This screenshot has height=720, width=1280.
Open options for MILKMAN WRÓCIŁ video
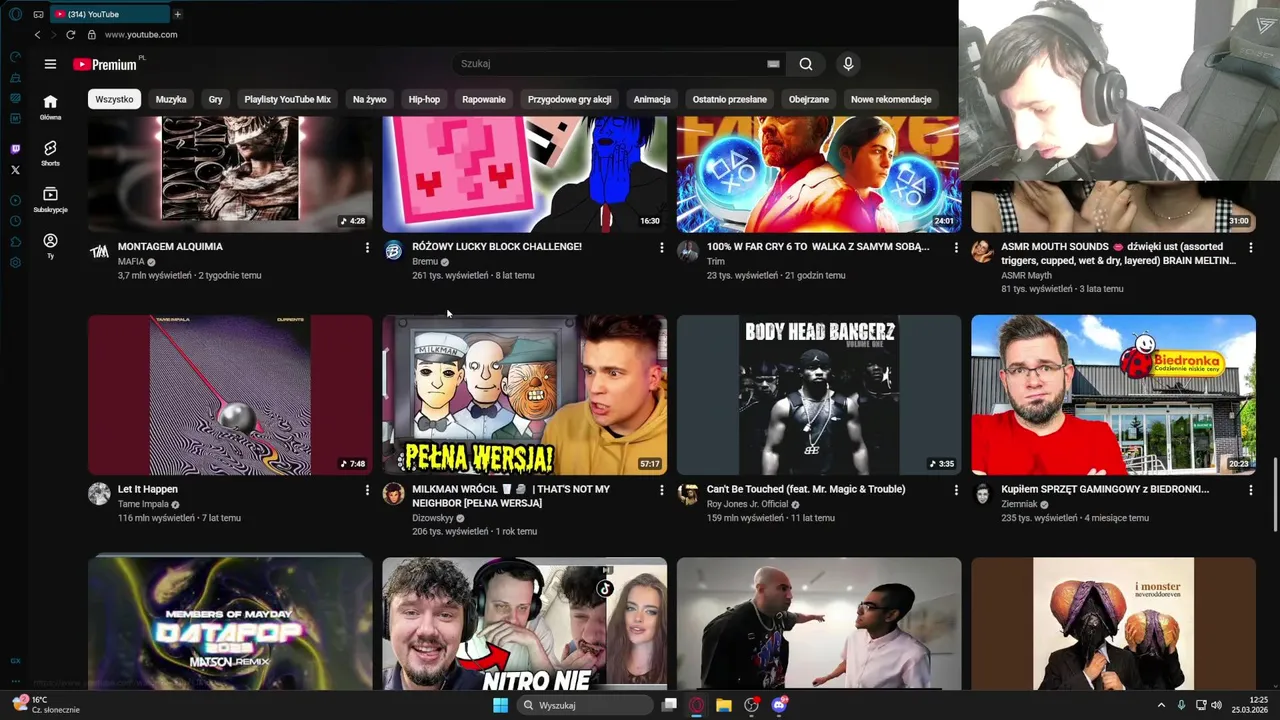coord(661,490)
